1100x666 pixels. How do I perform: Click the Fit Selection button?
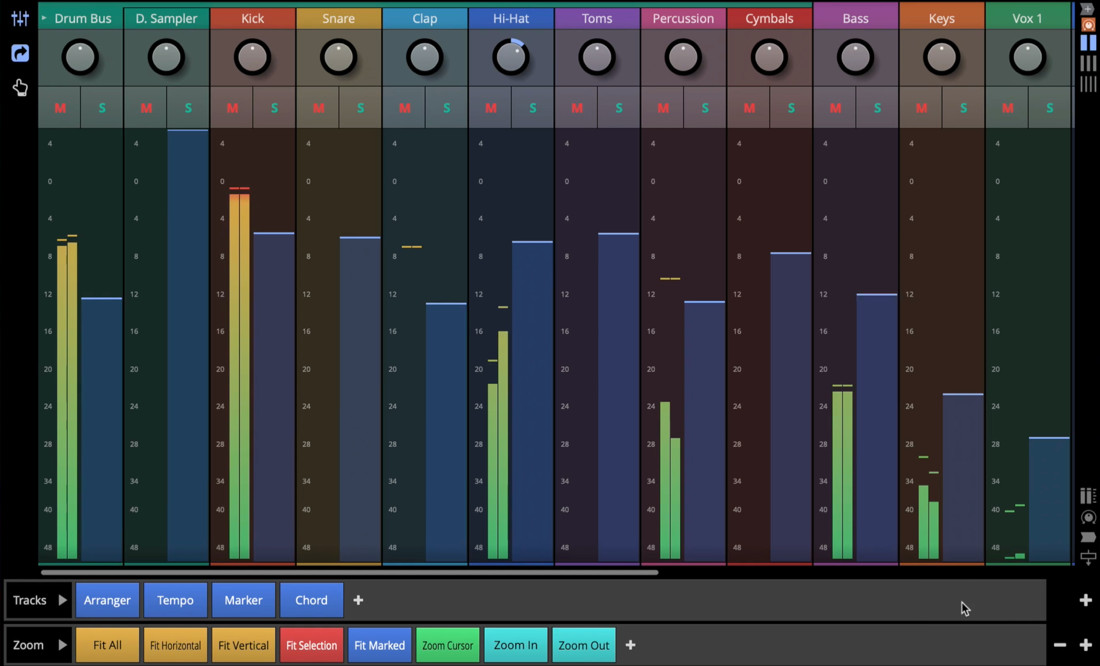[311, 645]
